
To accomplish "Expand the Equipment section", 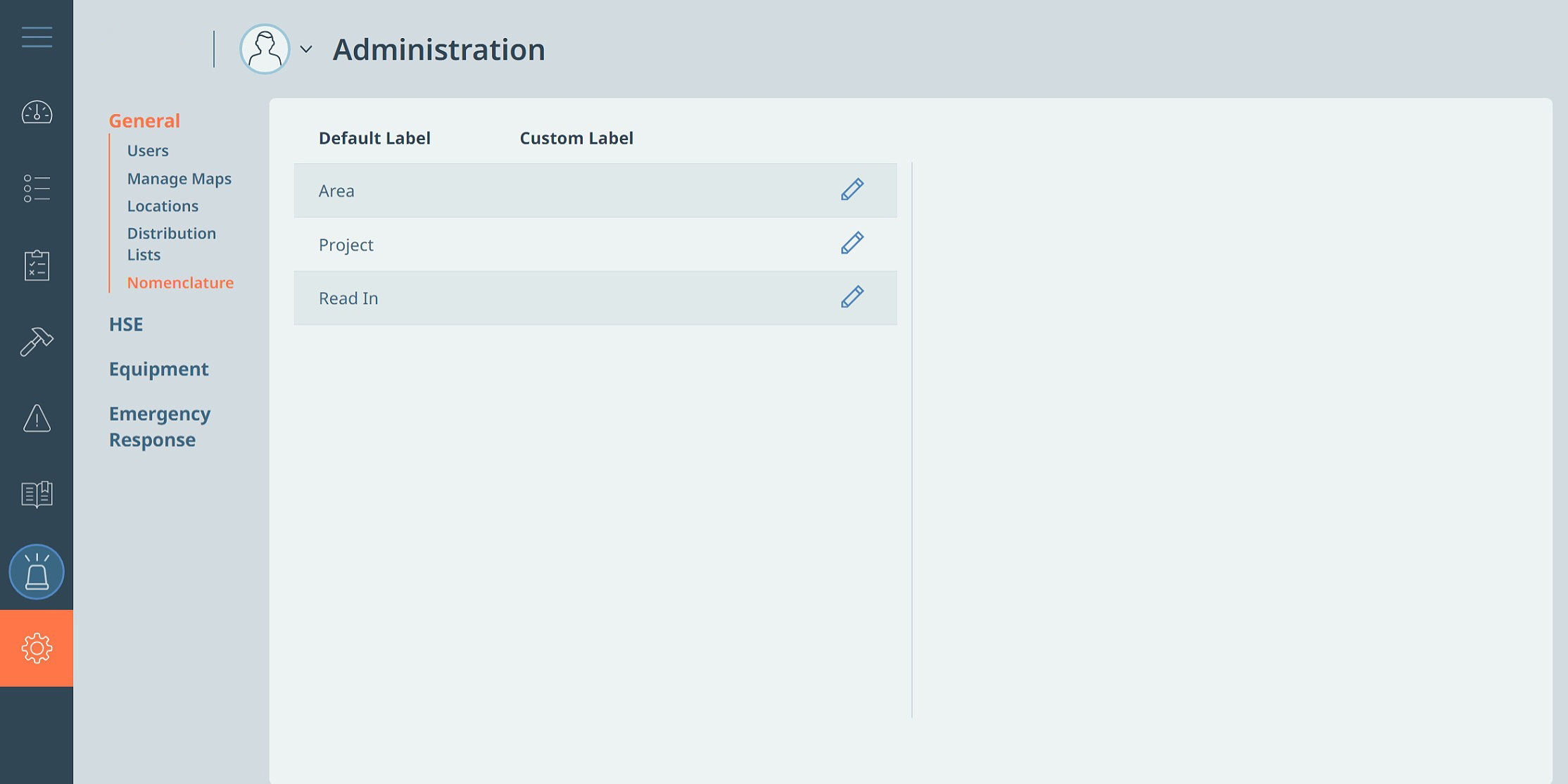I will tap(159, 369).
